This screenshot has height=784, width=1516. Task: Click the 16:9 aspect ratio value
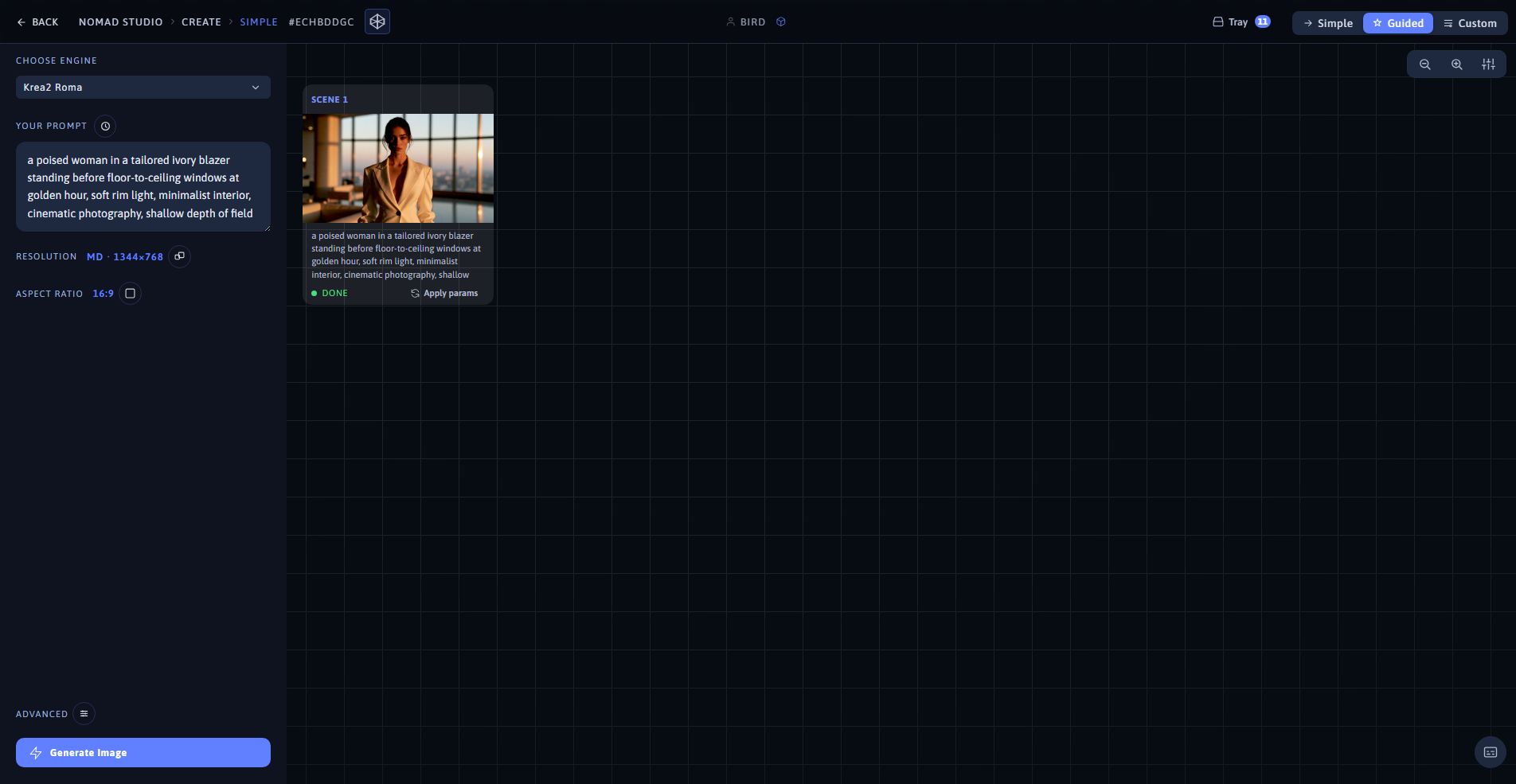103,294
